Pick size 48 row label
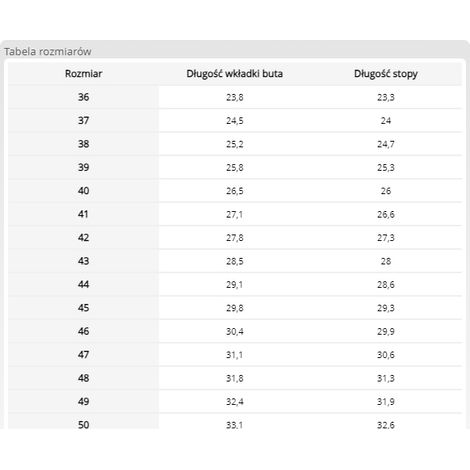The height and width of the screenshot is (470, 470). click(83, 378)
